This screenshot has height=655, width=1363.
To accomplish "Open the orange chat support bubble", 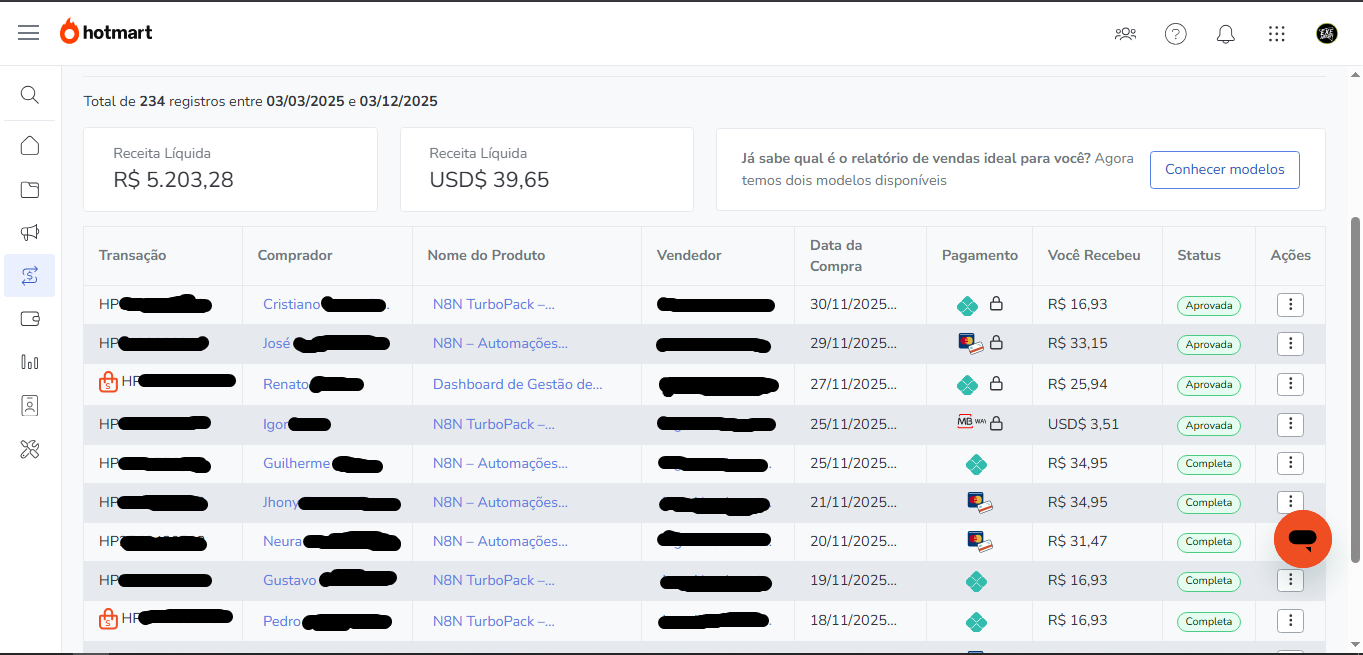I will click(1303, 539).
